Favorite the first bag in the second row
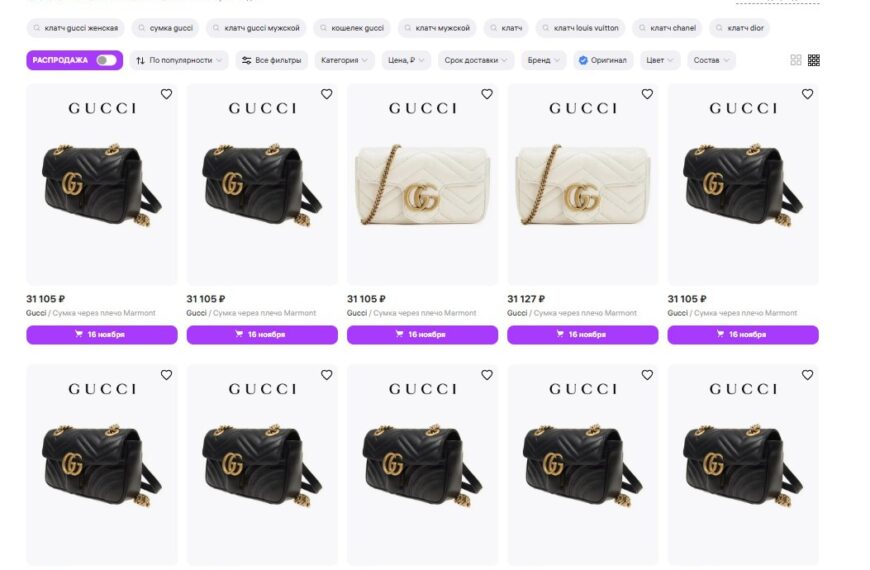This screenshot has height=570, width=870. [166, 375]
